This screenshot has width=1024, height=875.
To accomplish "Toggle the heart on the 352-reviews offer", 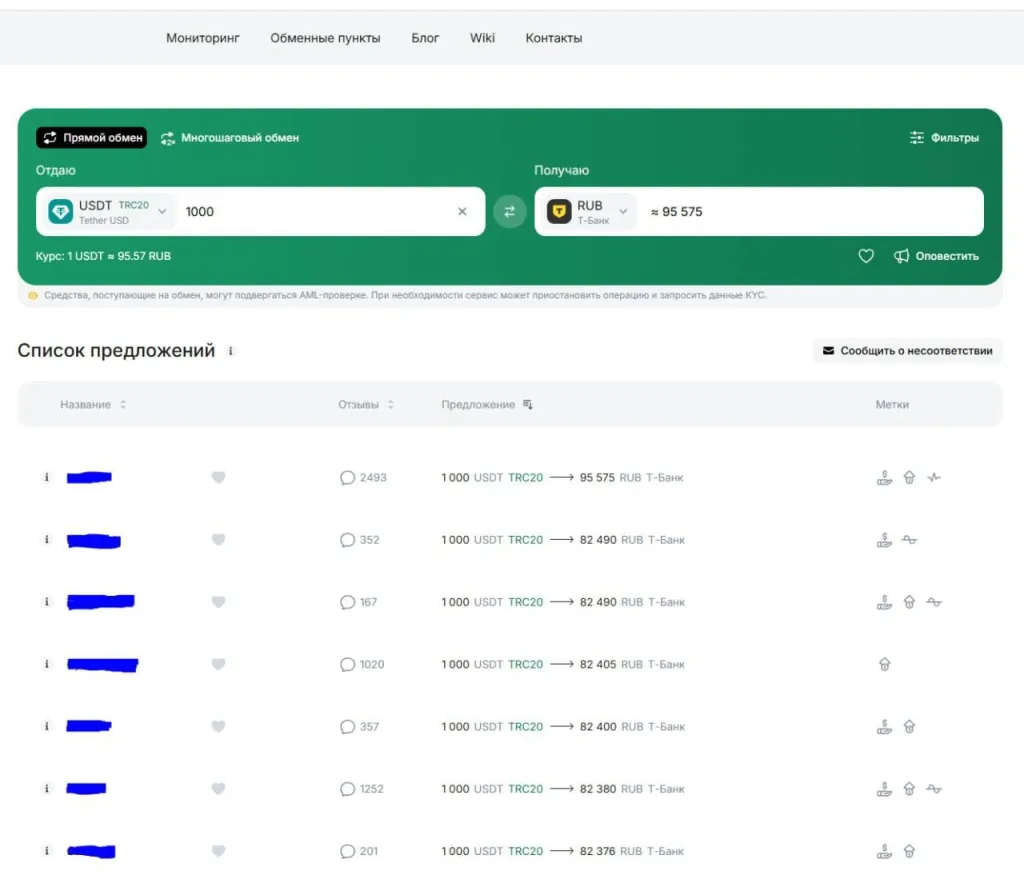I will tap(218, 540).
